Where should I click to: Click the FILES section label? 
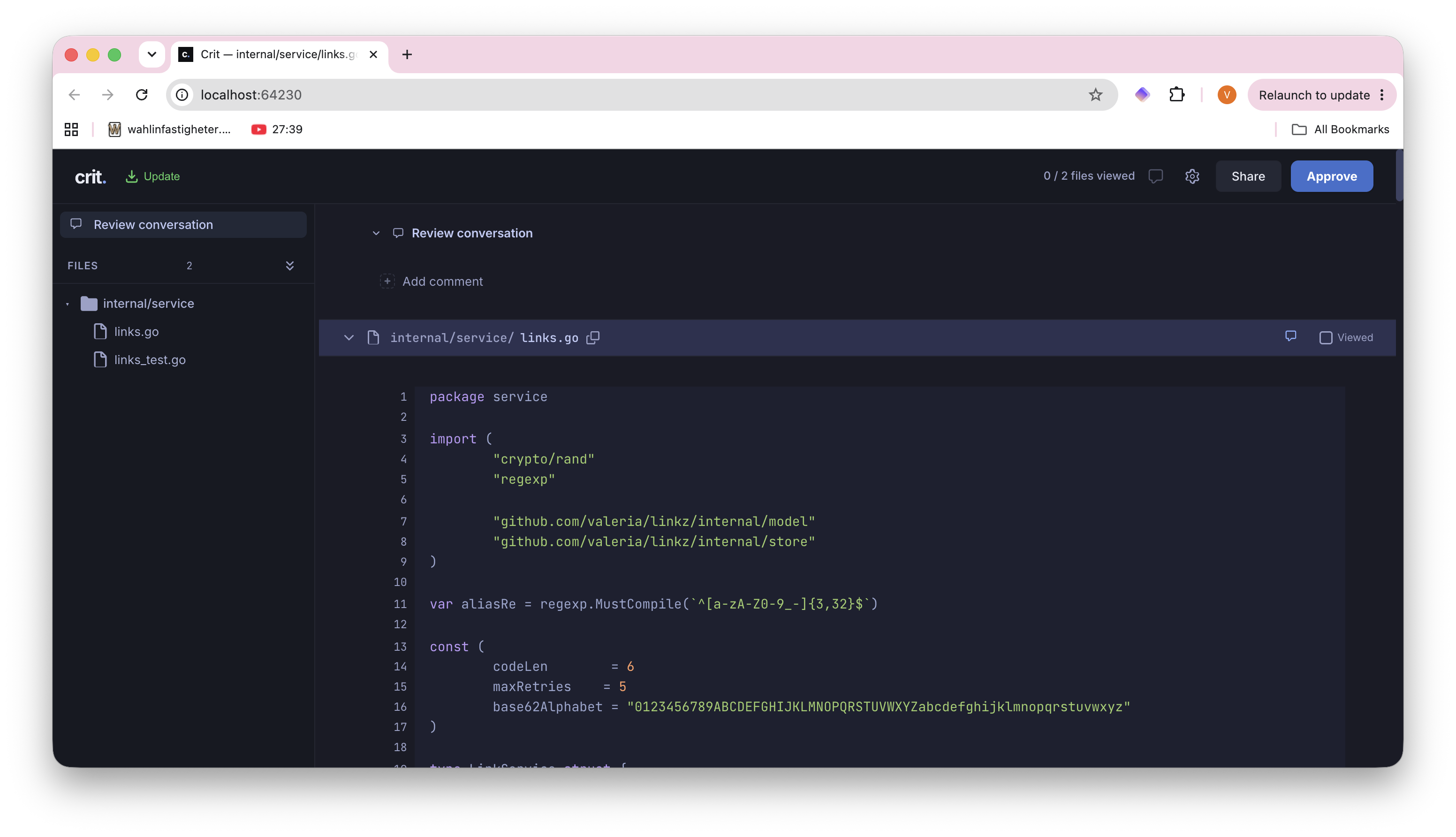82,265
